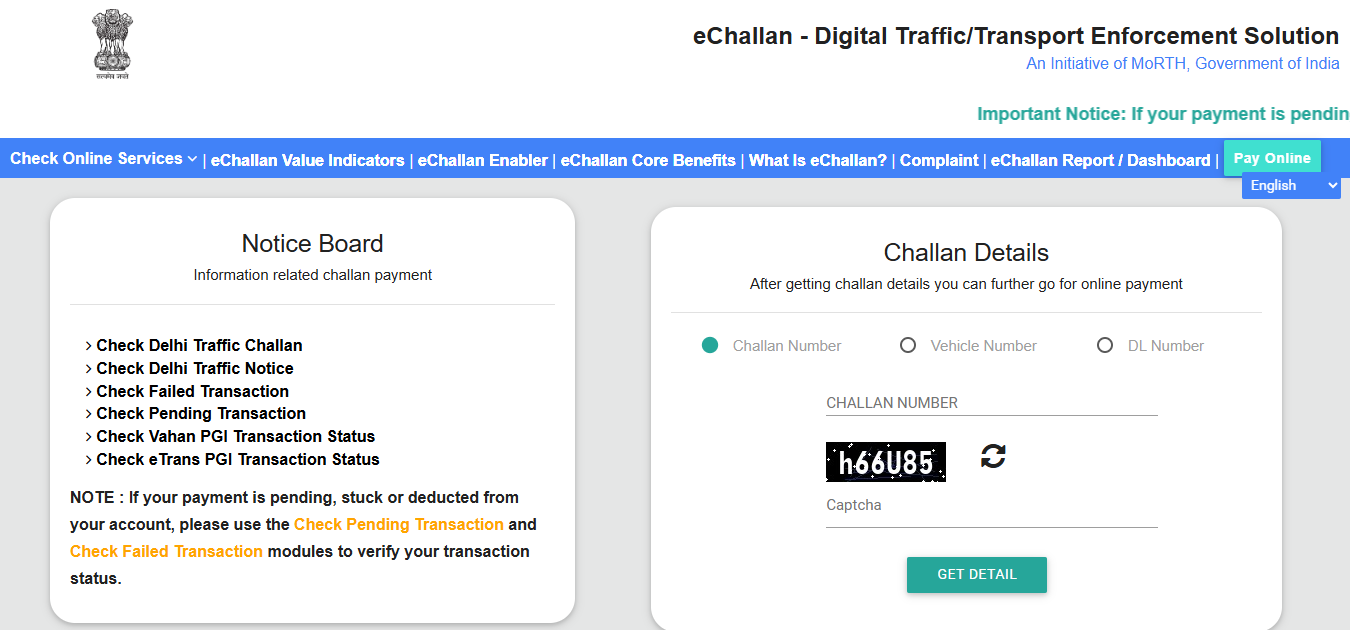Open Check Vahan PGI Transaction Status
Viewport: 1350px width, 630px height.
pos(235,436)
